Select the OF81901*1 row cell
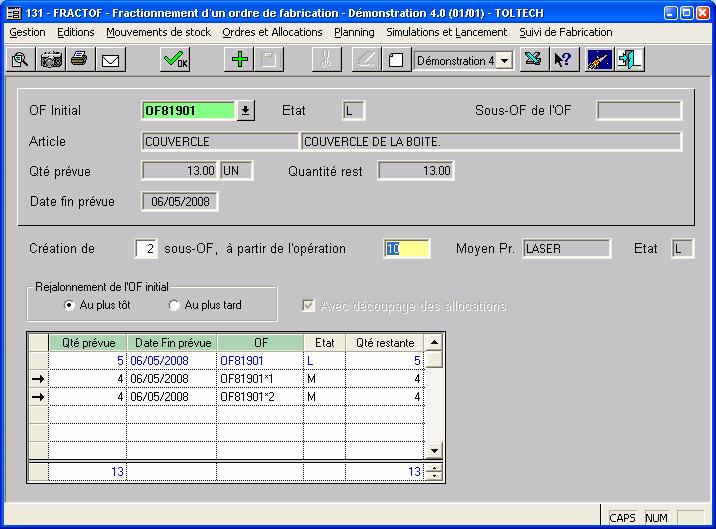Screen dimensions: 716x529 (x=260, y=379)
